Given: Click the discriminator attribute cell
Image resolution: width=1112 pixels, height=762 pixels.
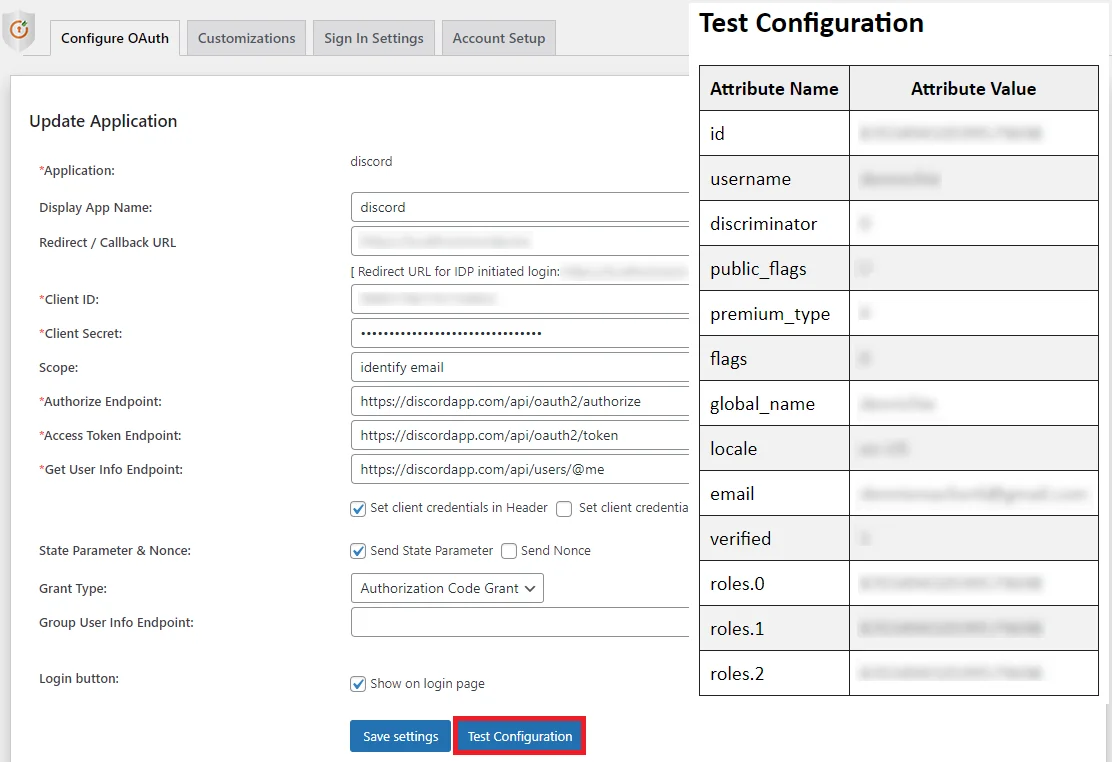Looking at the screenshot, I should pyautogui.click(x=774, y=223).
